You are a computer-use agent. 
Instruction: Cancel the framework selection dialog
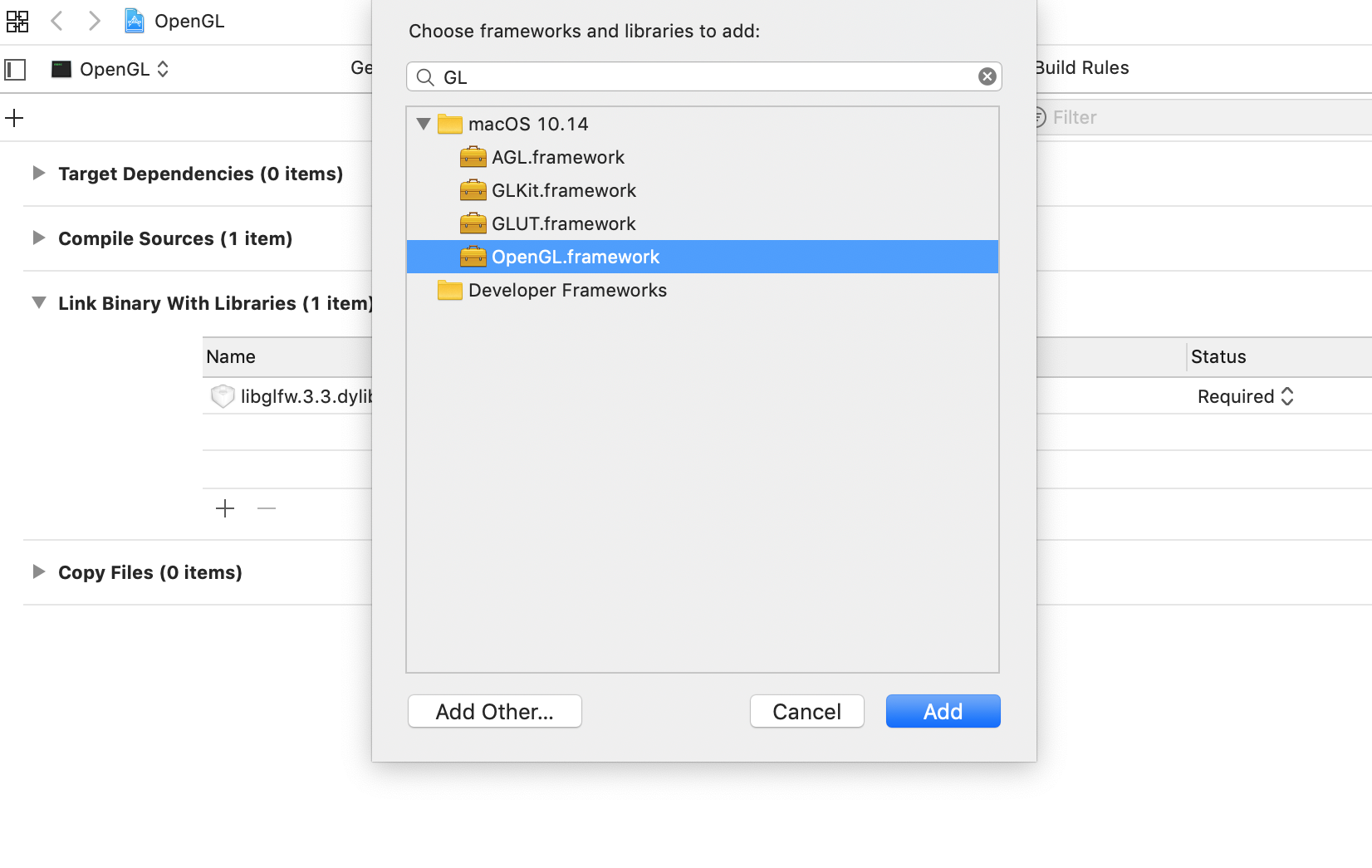[x=806, y=711]
